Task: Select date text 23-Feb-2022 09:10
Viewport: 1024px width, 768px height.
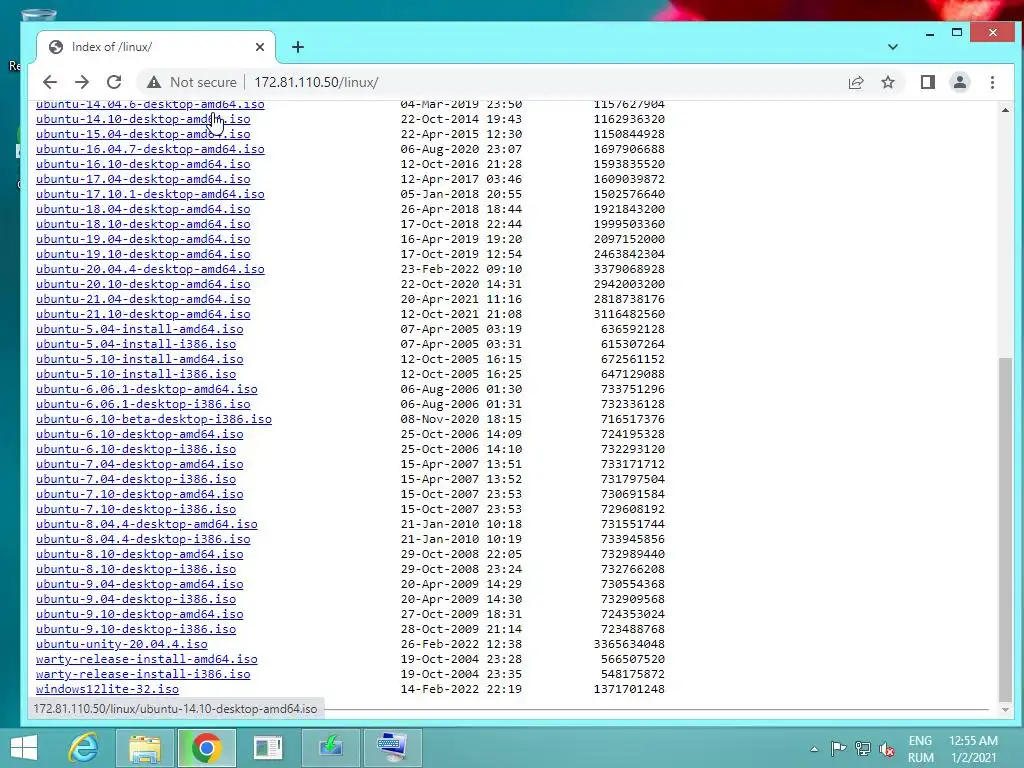Action: pyautogui.click(x=461, y=269)
